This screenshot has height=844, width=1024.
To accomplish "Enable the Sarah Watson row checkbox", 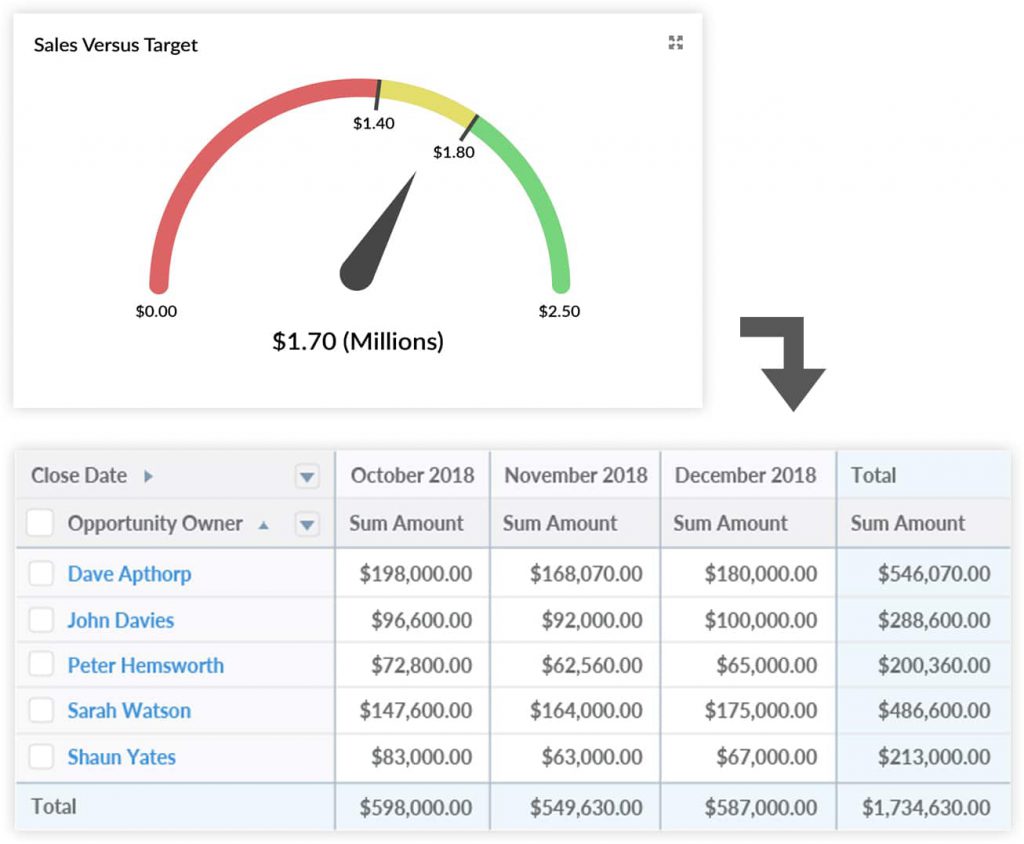I will point(41,711).
